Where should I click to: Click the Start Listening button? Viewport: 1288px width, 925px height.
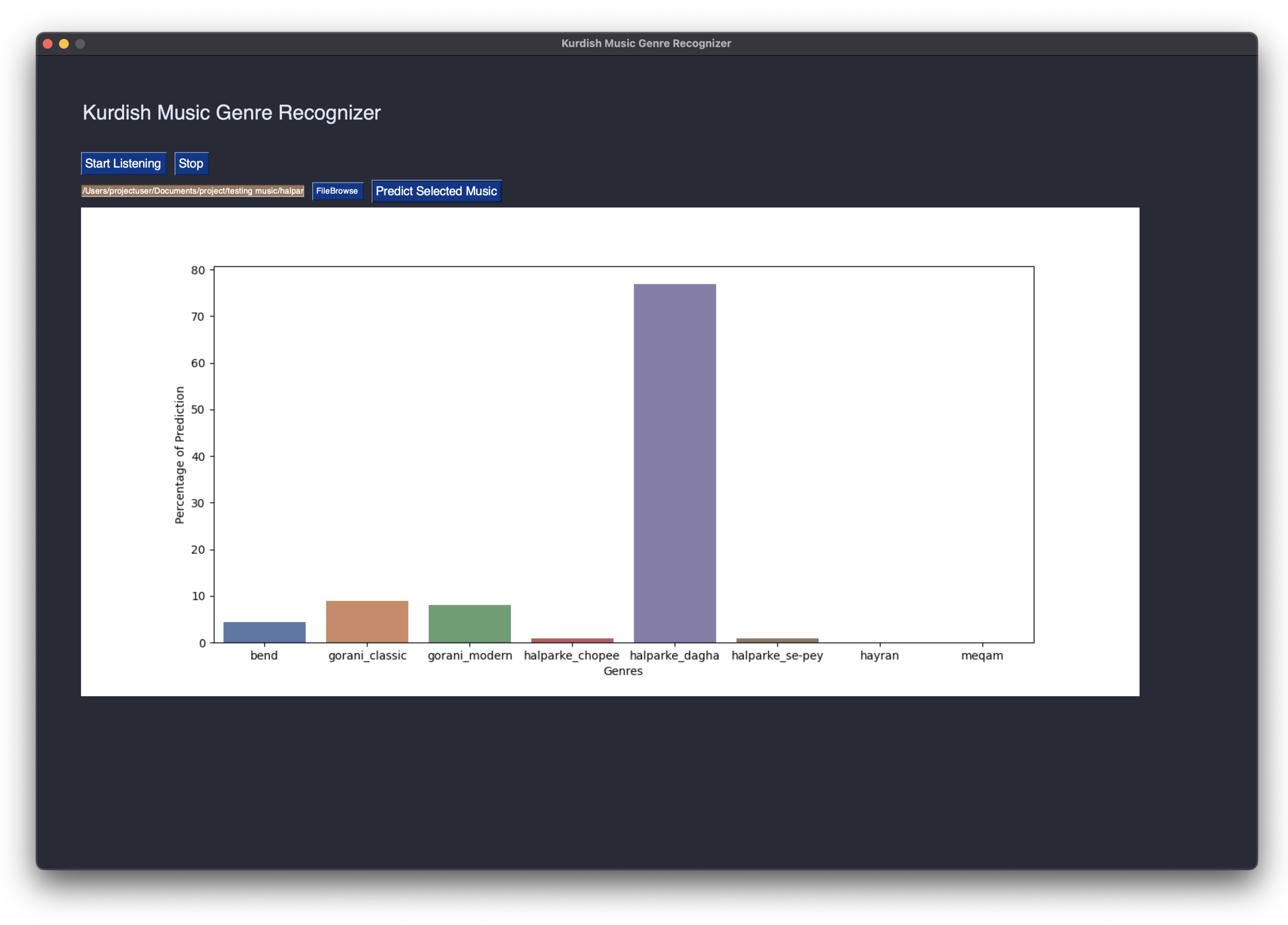tap(123, 164)
